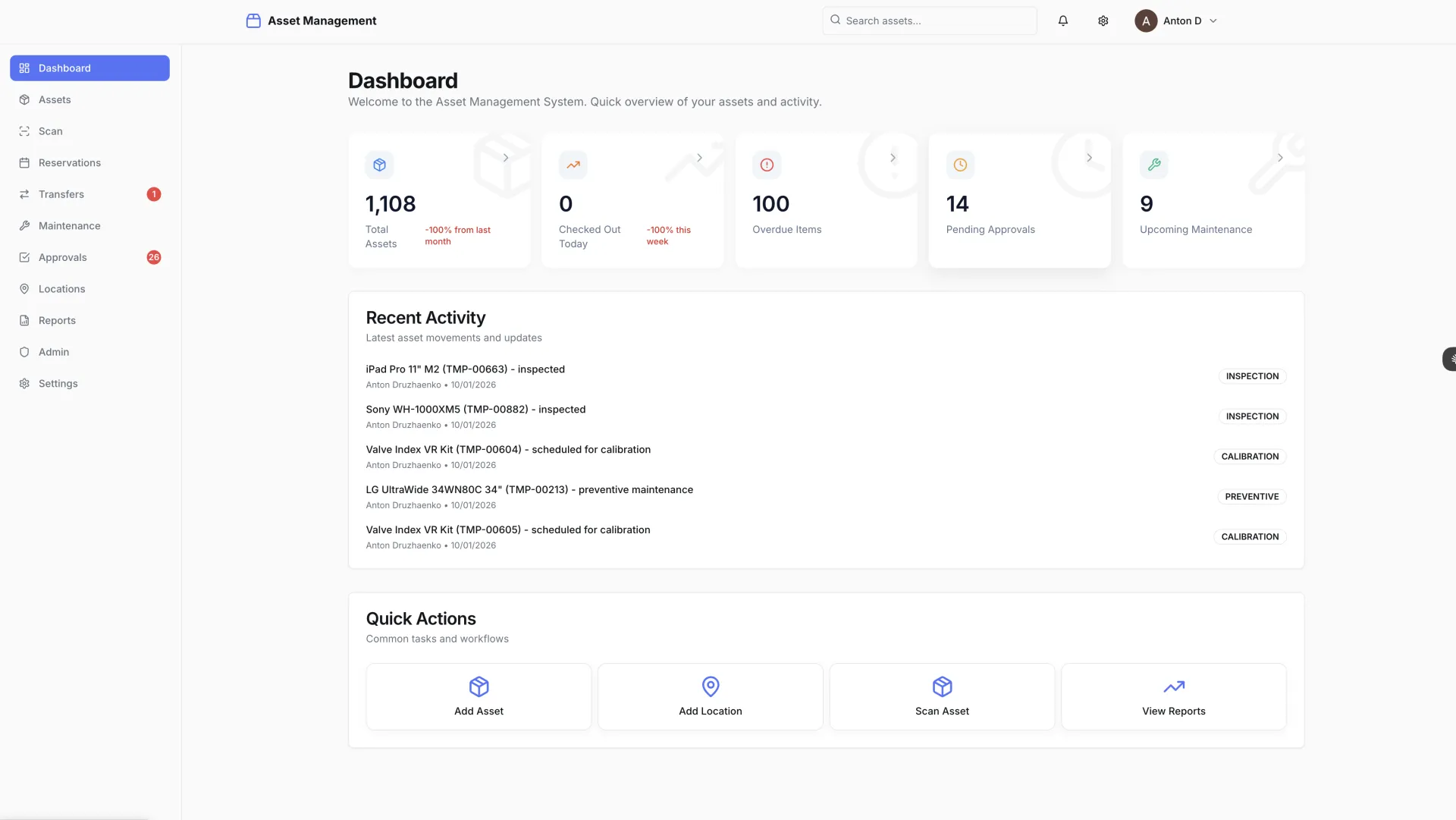
Task: Click the INSPECTION tag on iPad Pro entry
Action: pos(1251,375)
